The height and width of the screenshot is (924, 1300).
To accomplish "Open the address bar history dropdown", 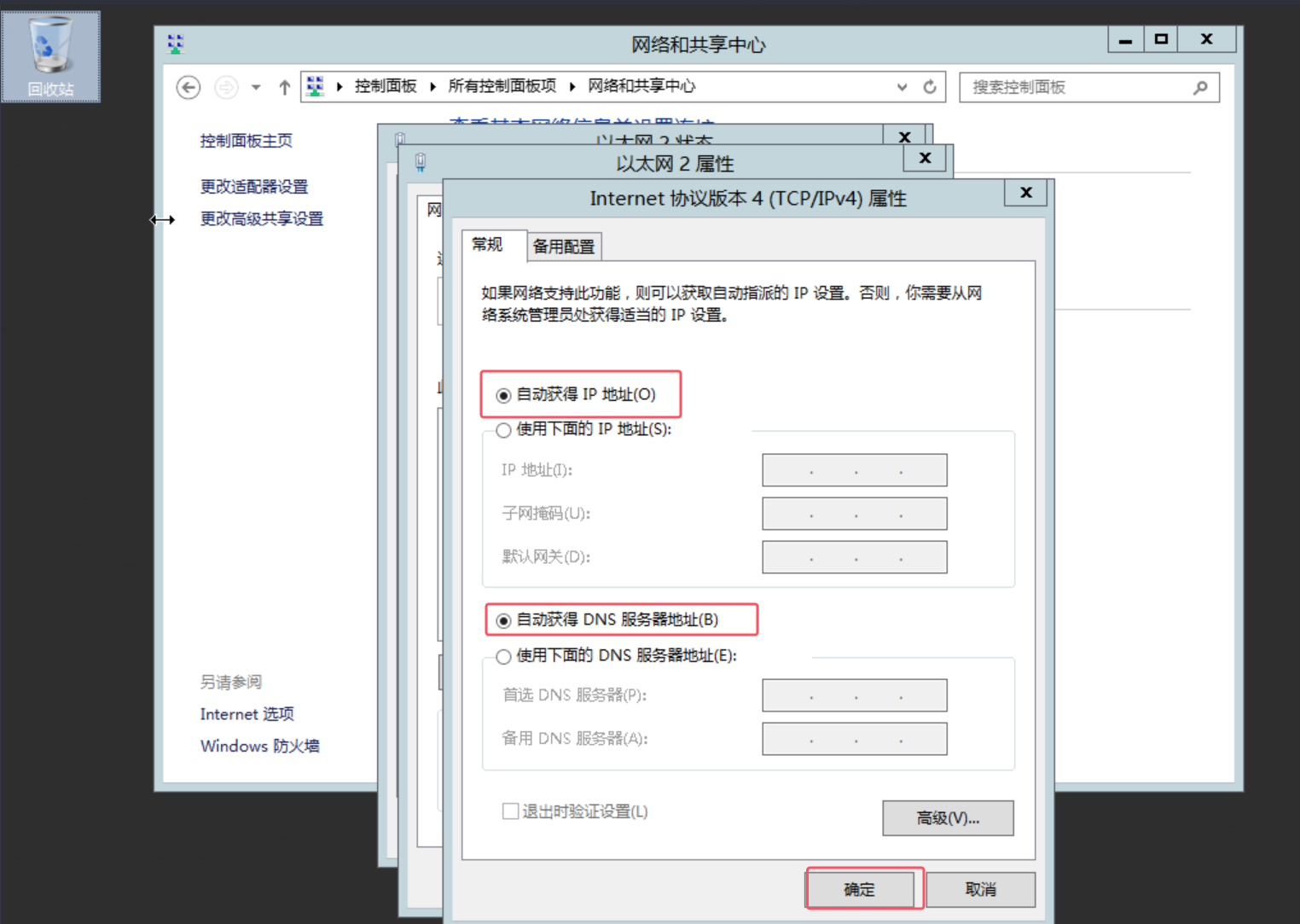I will 902,87.
